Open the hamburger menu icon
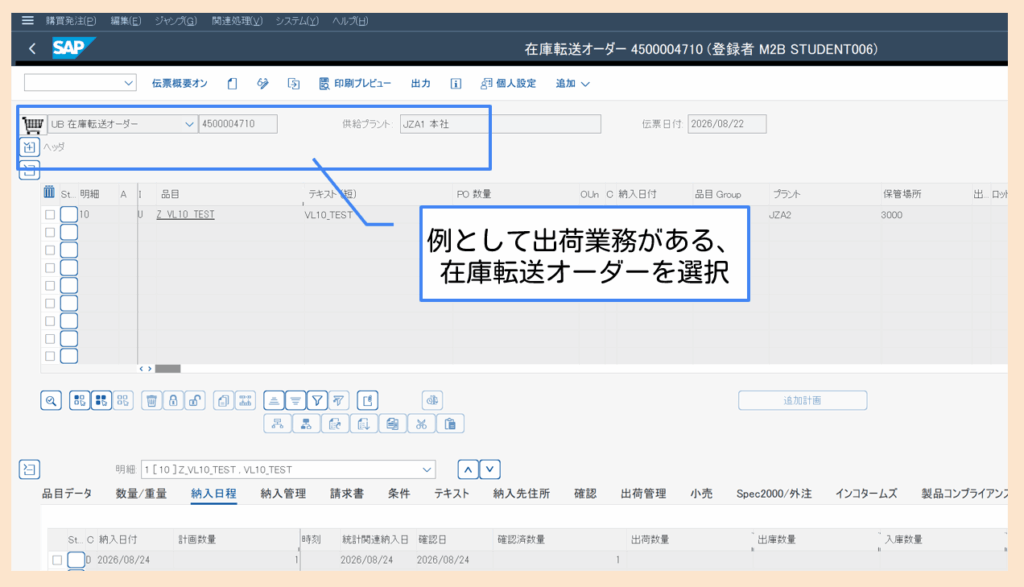This screenshot has width=1024, height=587. [x=27, y=20]
